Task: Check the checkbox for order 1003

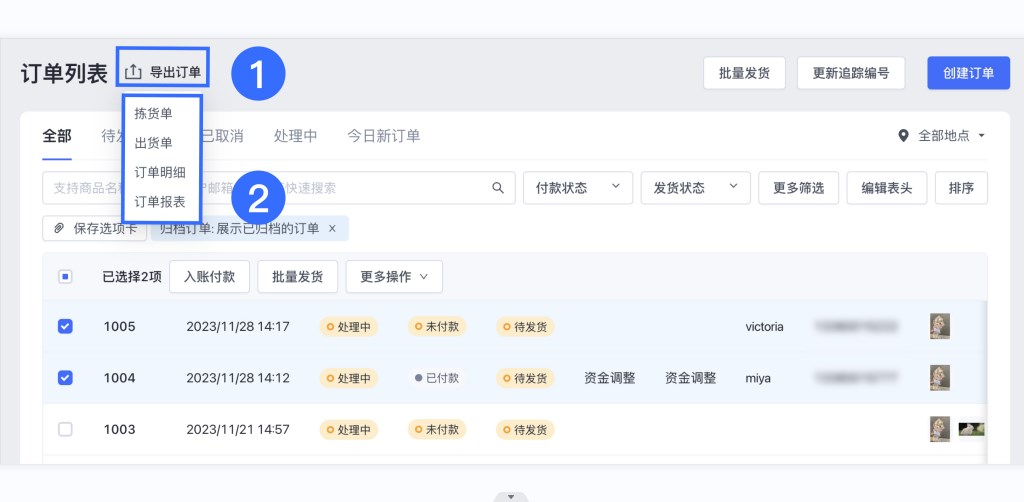Action: click(x=65, y=429)
